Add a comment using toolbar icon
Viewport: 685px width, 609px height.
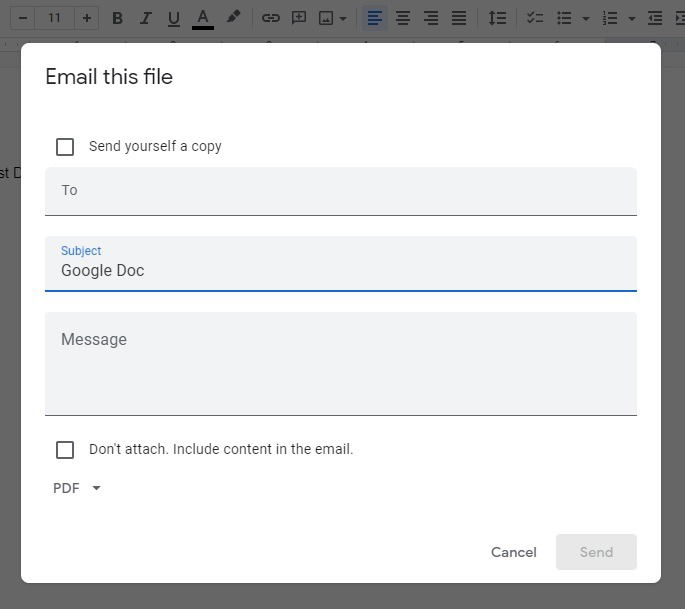(298, 18)
